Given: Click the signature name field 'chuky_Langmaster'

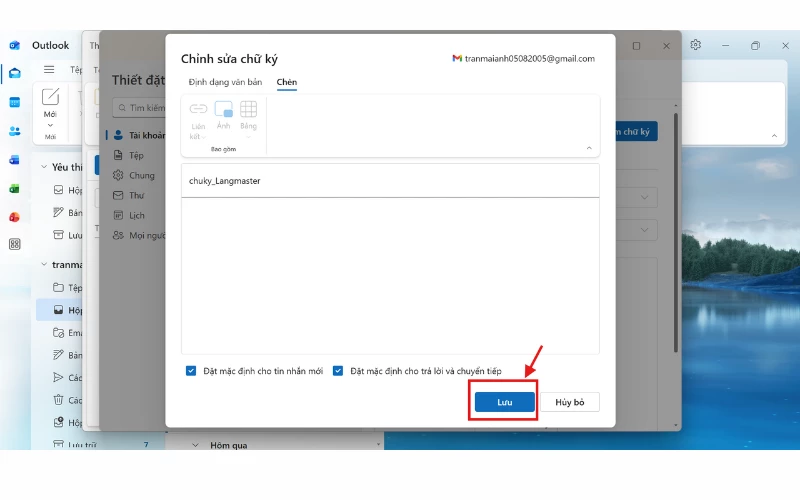Looking at the screenshot, I should [390, 181].
